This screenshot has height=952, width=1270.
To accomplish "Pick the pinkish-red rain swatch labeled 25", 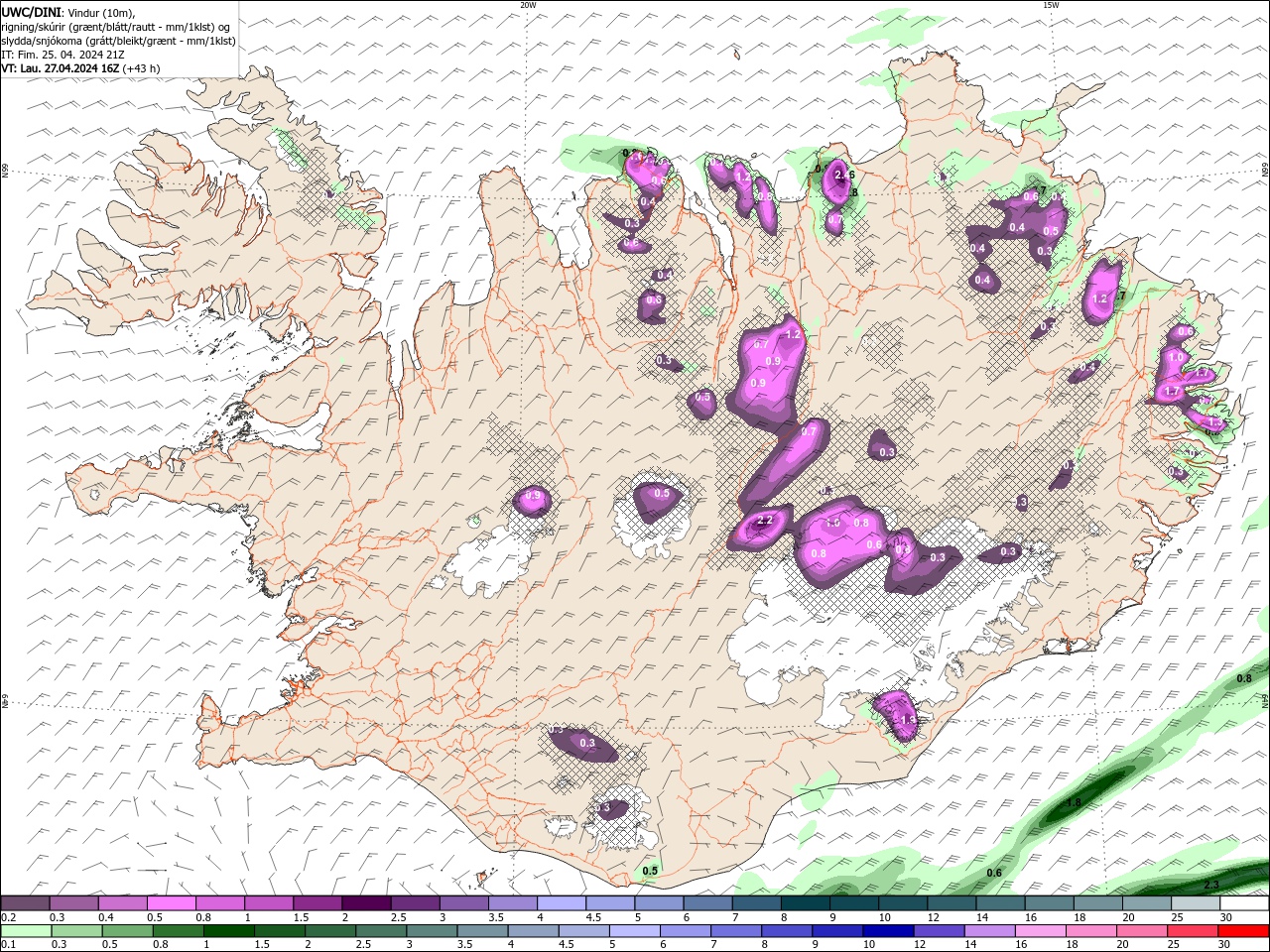I will (1193, 931).
